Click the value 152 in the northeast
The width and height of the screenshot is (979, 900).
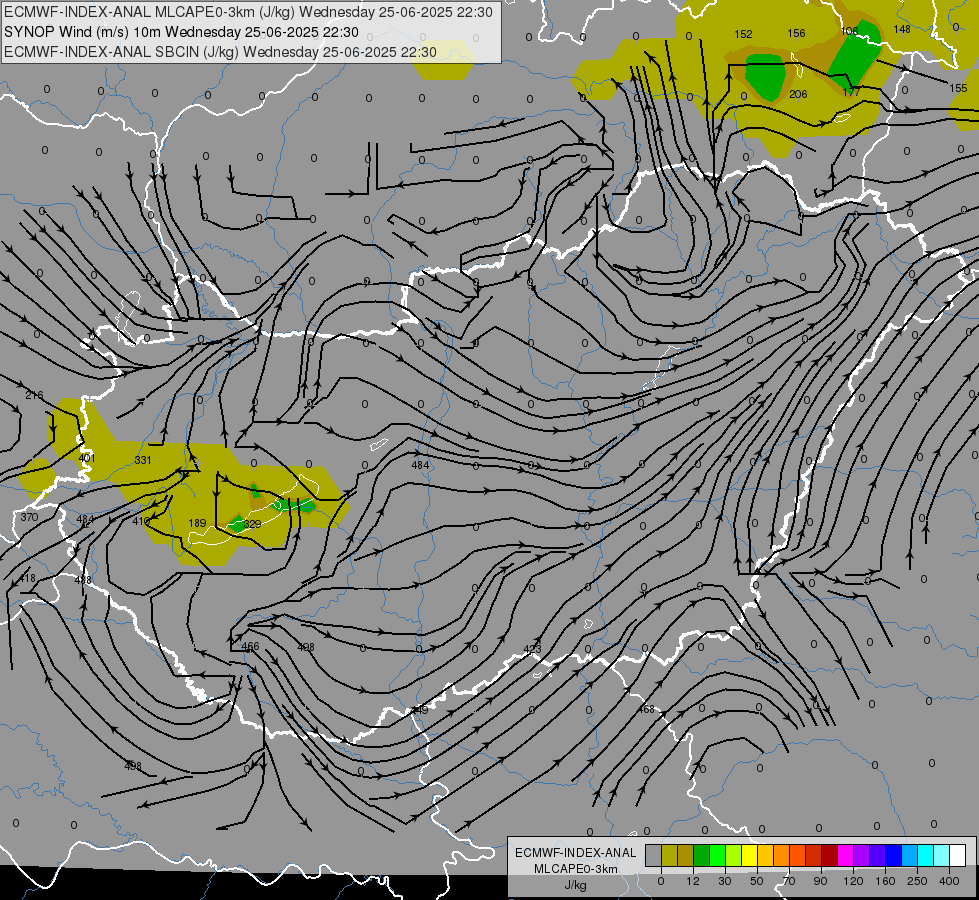coord(744,34)
